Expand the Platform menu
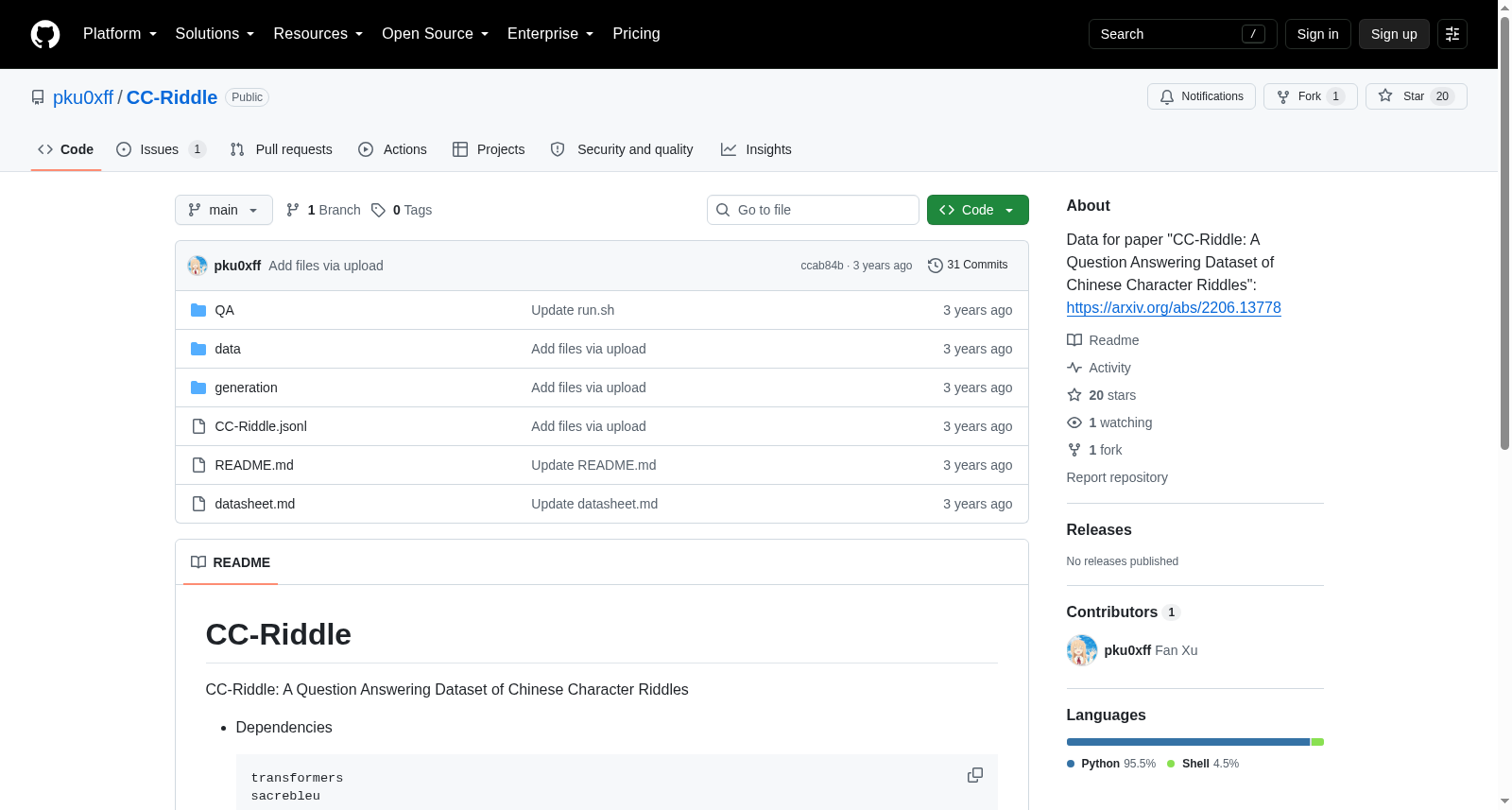The image size is (1512, 810). pos(120,34)
